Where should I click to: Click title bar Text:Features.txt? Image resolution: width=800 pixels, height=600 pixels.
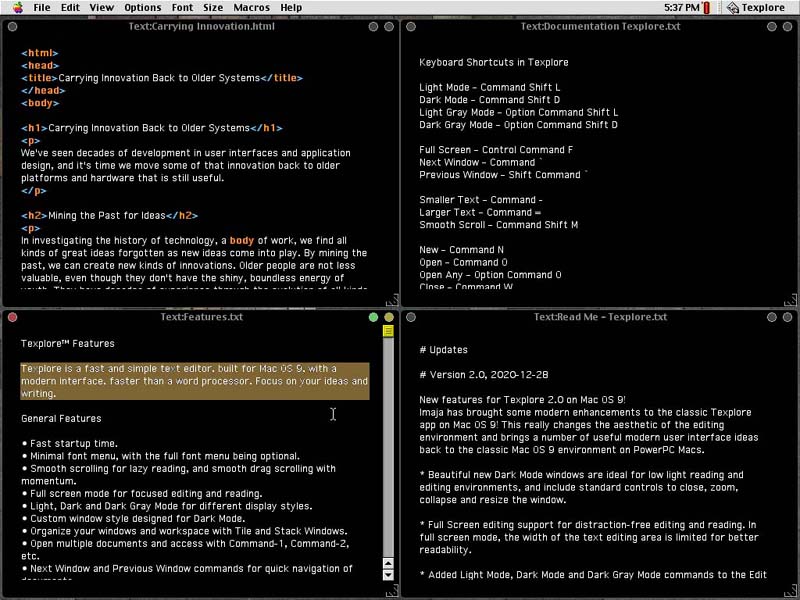201,317
